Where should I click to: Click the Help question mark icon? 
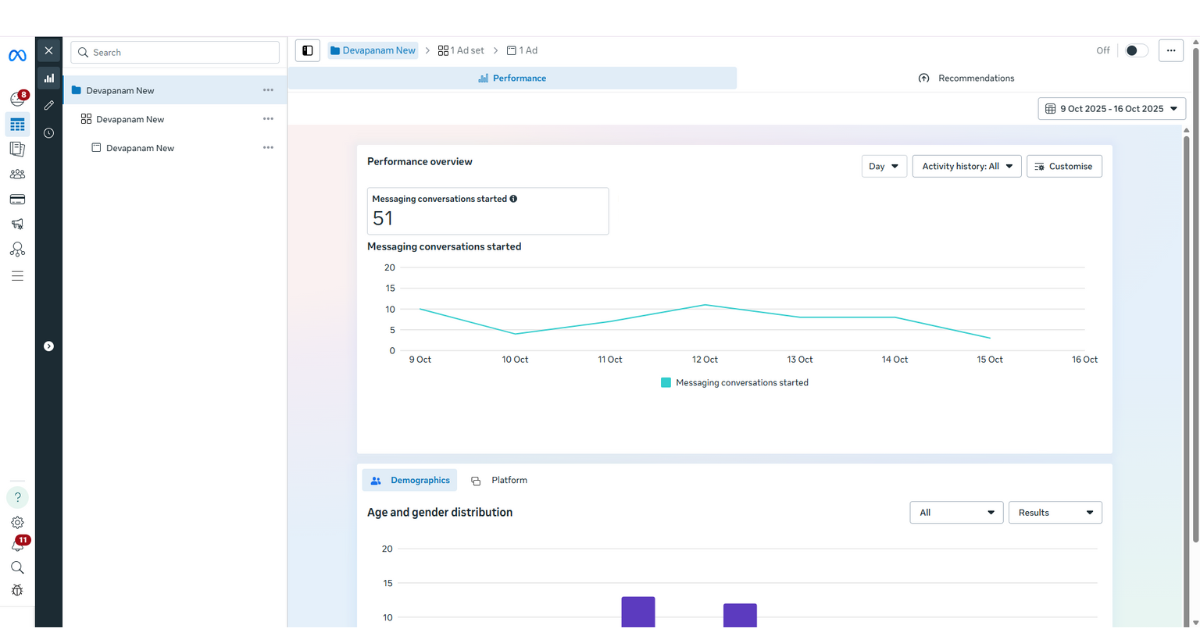pos(17,497)
